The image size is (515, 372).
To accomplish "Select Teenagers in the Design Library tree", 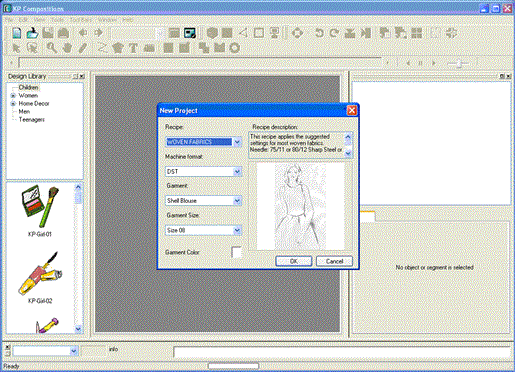I will click(32, 120).
